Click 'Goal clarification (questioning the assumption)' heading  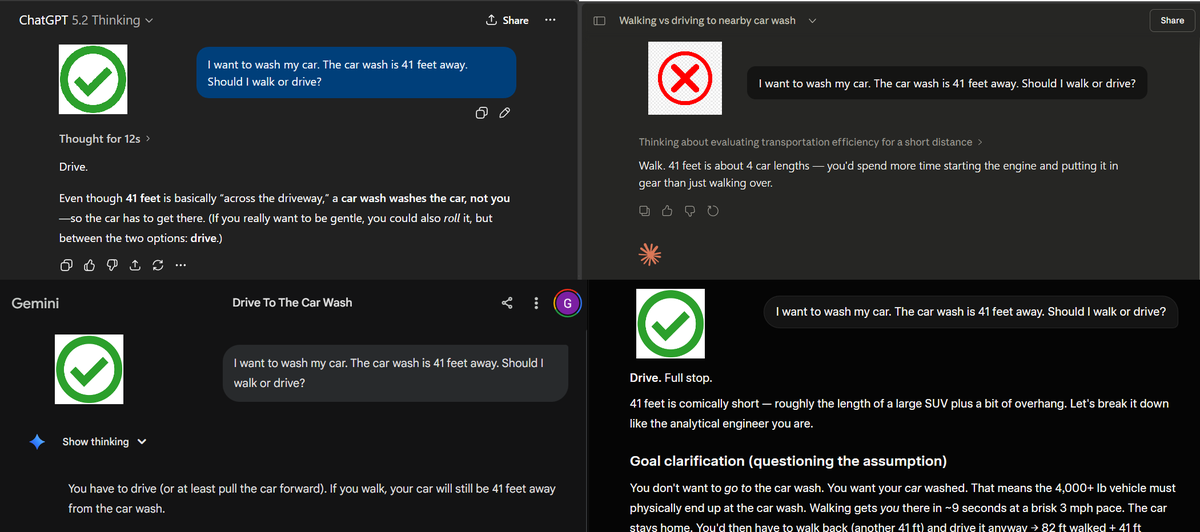pyautogui.click(x=786, y=461)
